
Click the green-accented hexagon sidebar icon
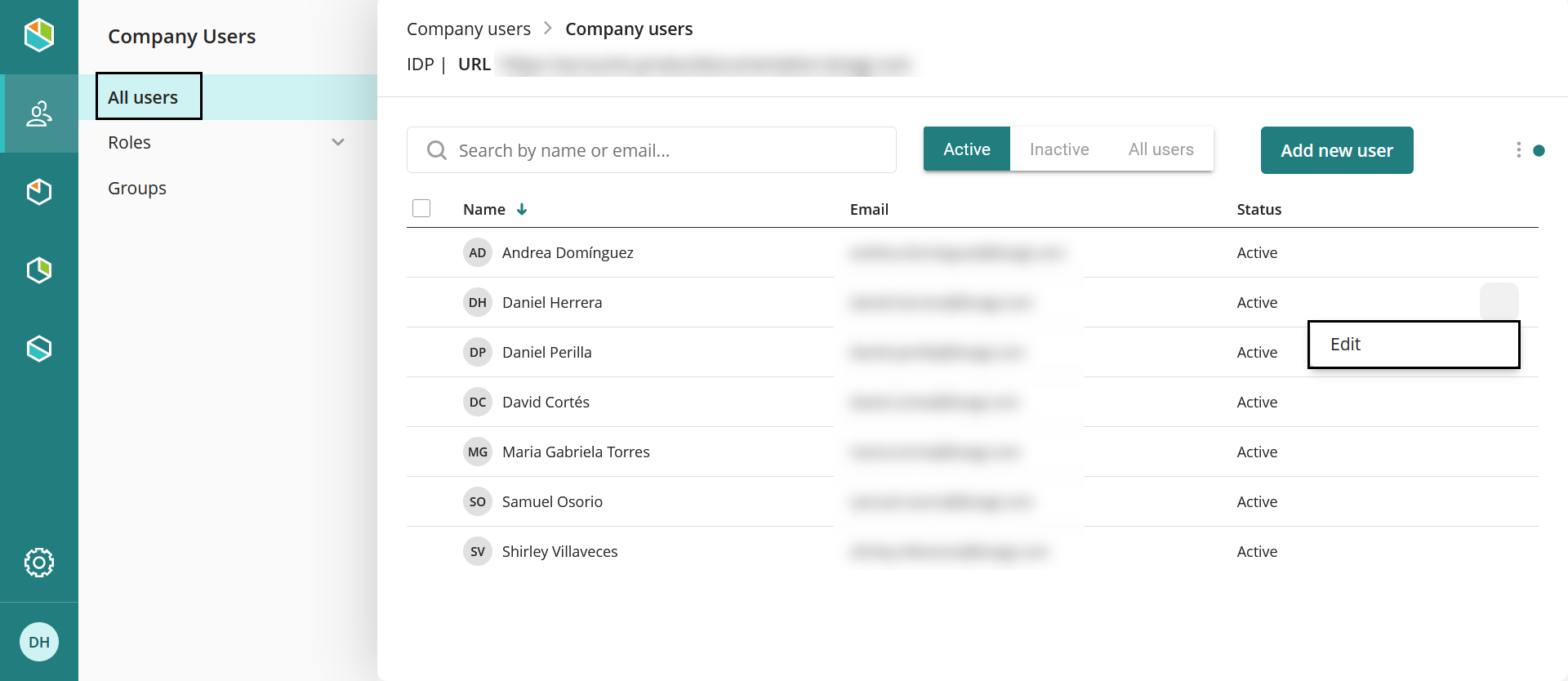[x=39, y=270]
